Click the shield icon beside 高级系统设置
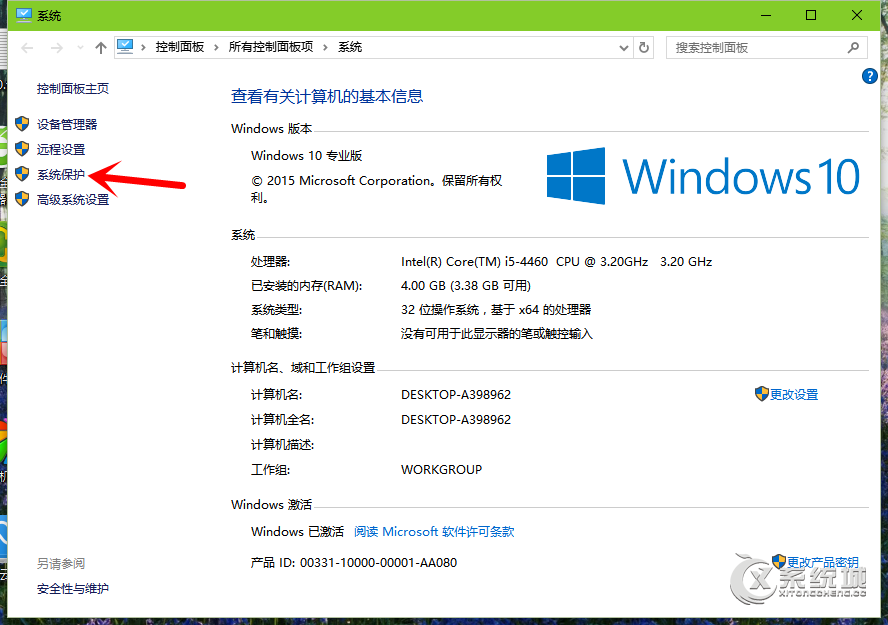This screenshot has height=625, width=888. point(22,199)
